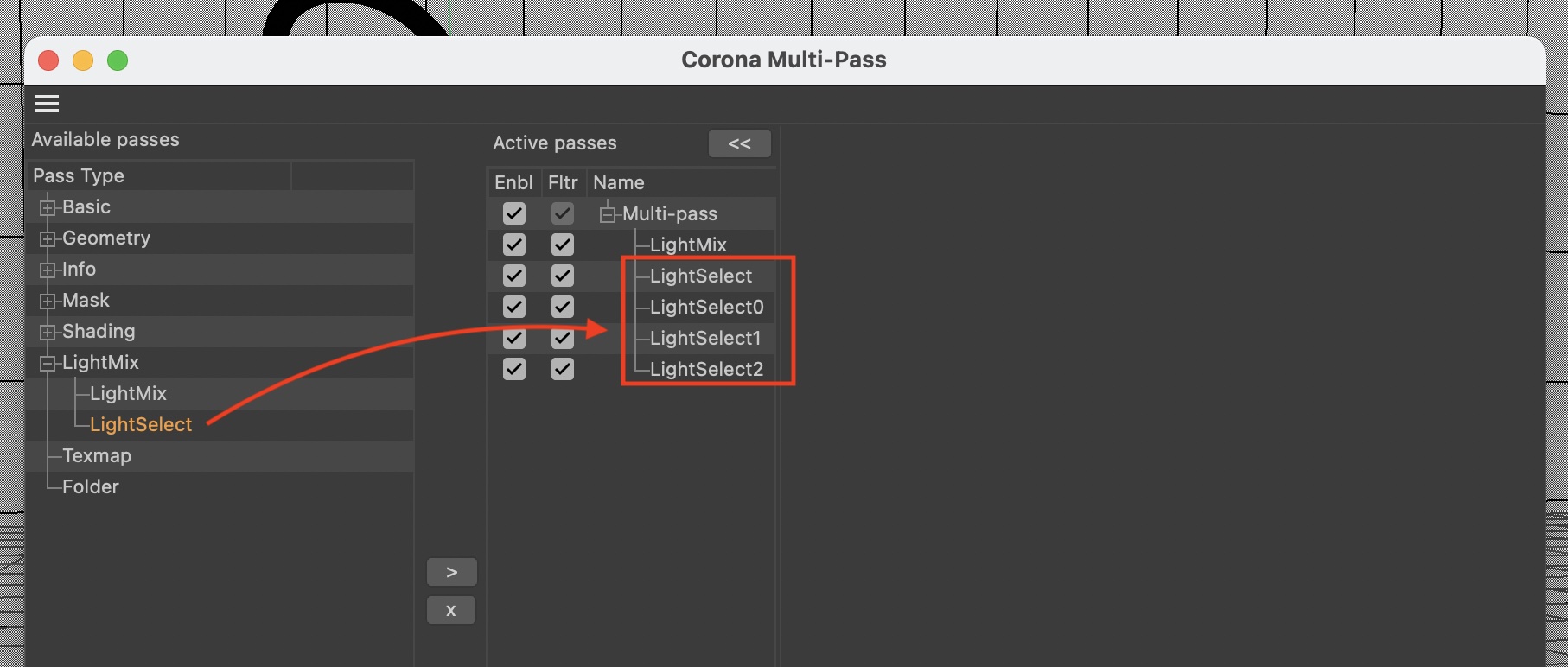Expand the Shading pass group
This screenshot has width=1568, height=667.
(x=48, y=332)
